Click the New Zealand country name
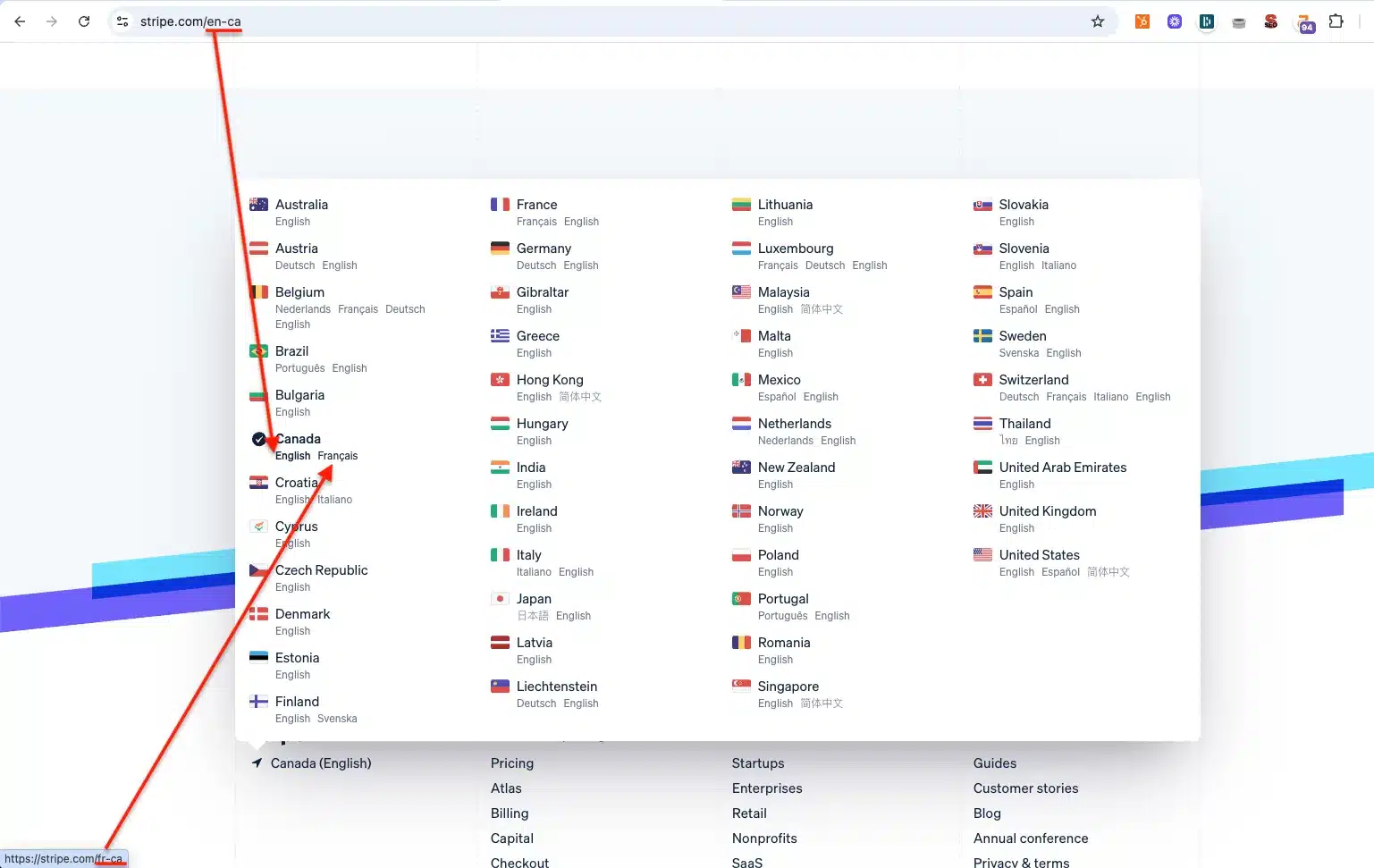The height and width of the screenshot is (868, 1374). coord(797,468)
